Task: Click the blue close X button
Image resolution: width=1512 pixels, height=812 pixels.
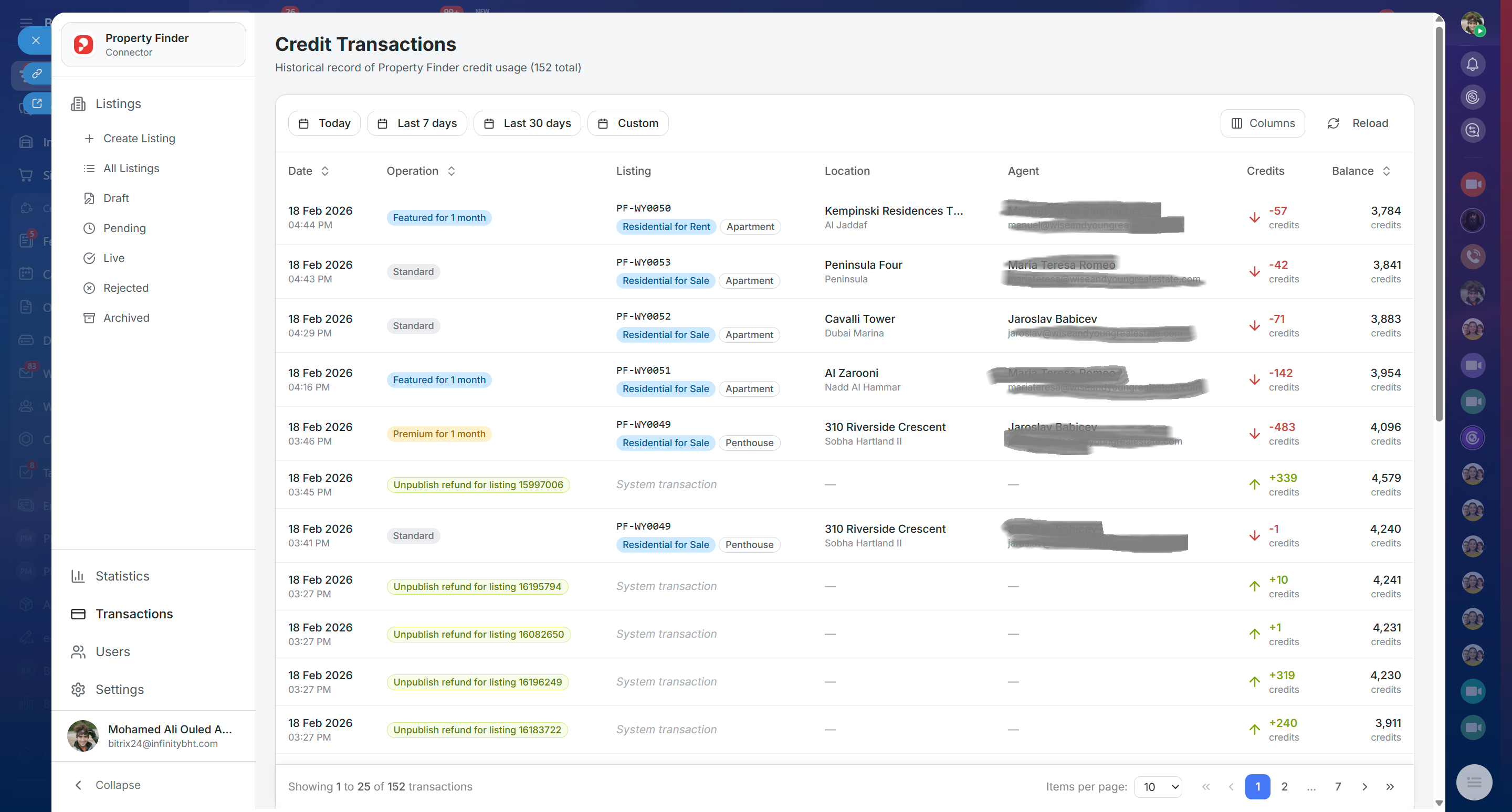Action: 36,40
